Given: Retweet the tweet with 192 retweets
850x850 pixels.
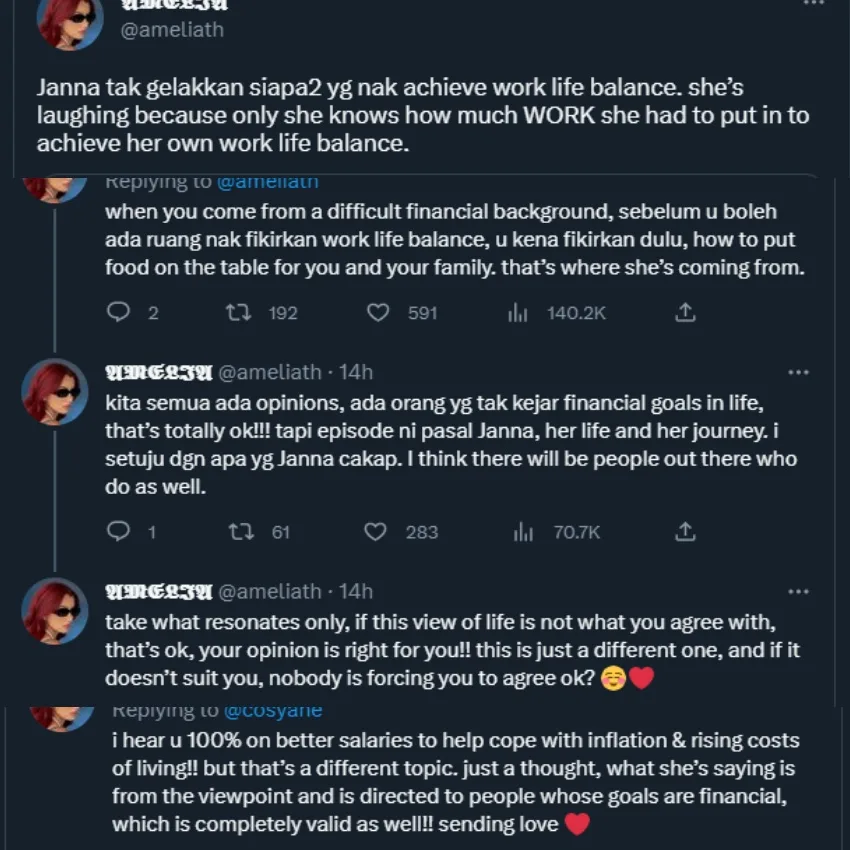Looking at the screenshot, I should 240,313.
